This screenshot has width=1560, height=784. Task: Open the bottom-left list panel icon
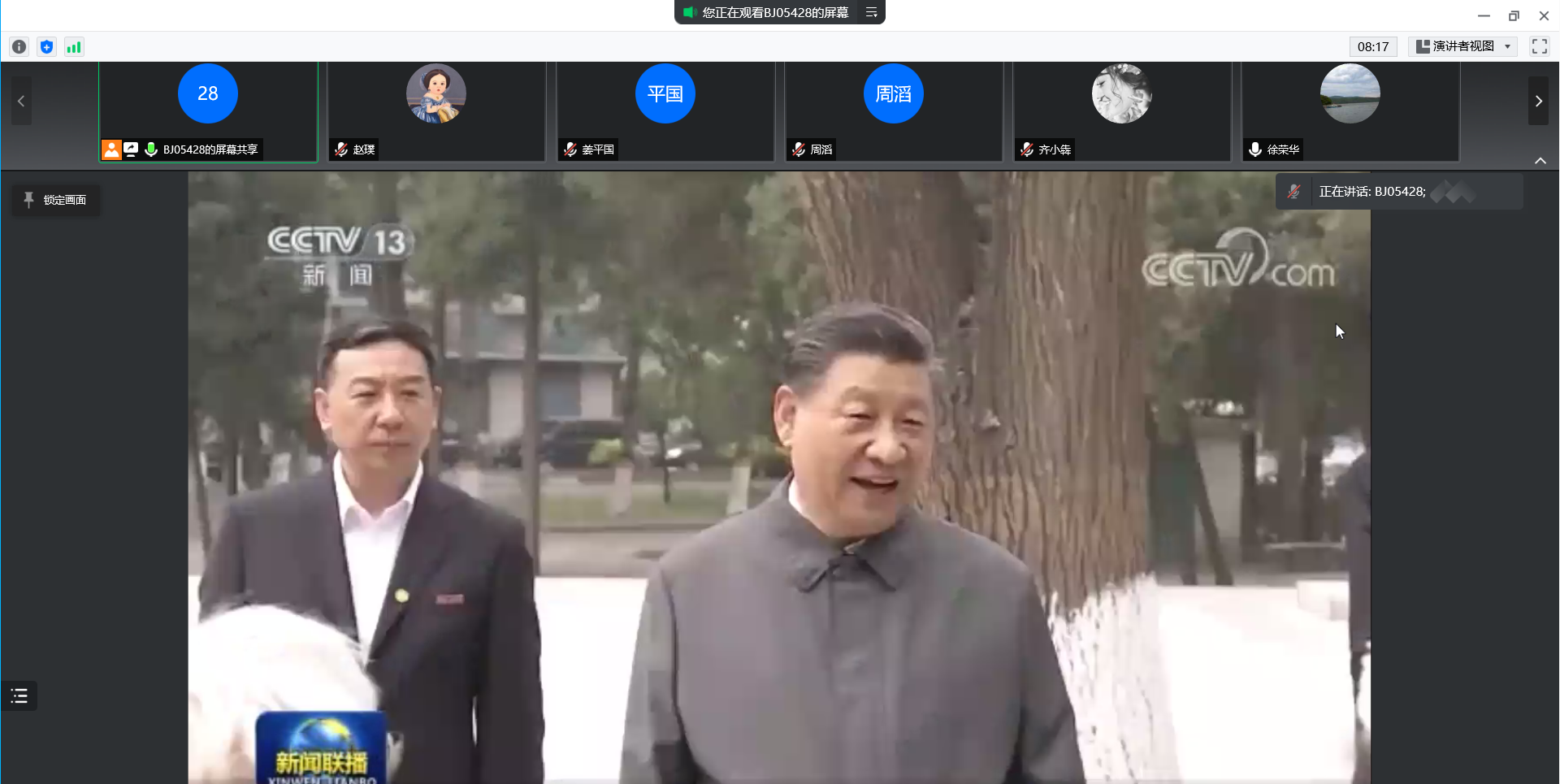coord(19,695)
